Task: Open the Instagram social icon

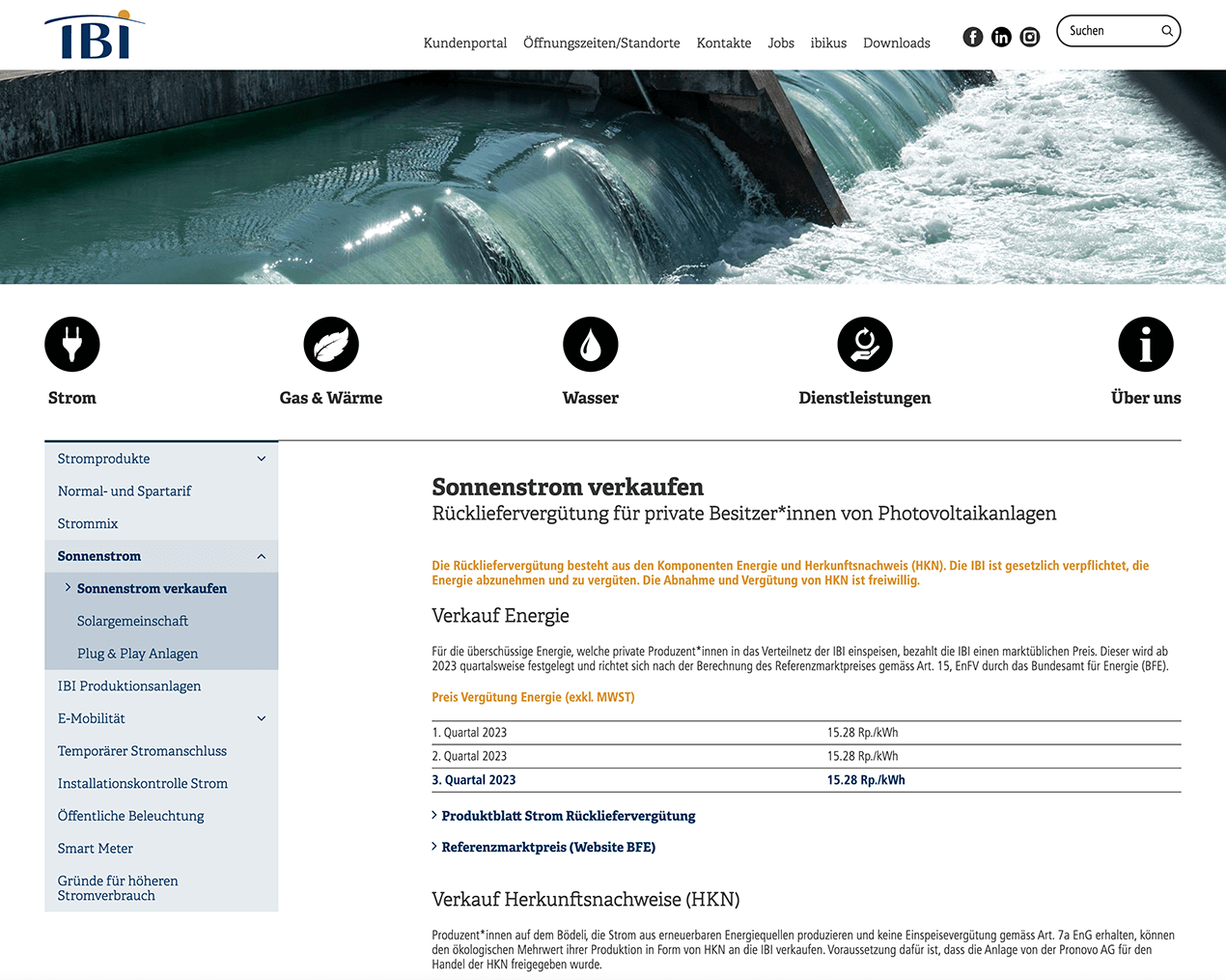Action: 1030,37
